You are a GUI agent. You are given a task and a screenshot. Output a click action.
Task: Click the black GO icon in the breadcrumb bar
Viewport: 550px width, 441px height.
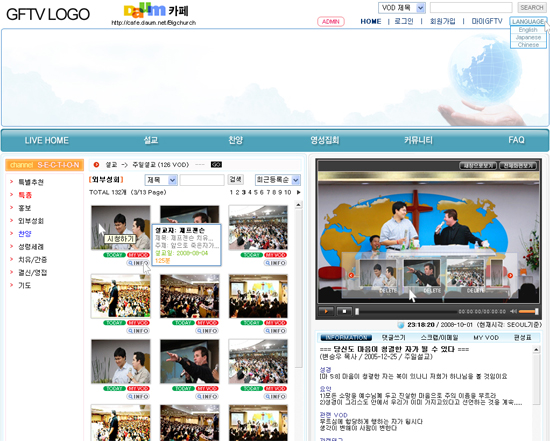(x=216, y=165)
